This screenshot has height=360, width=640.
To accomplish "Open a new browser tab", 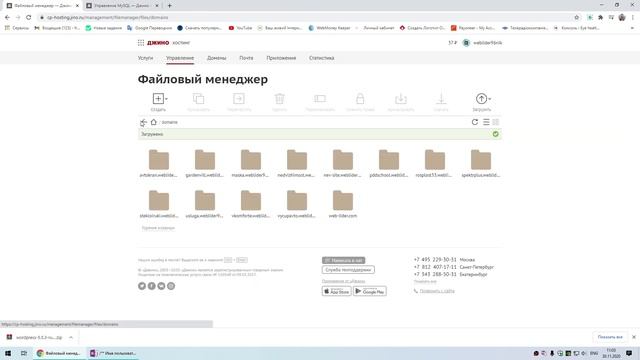I will tap(169, 6).
